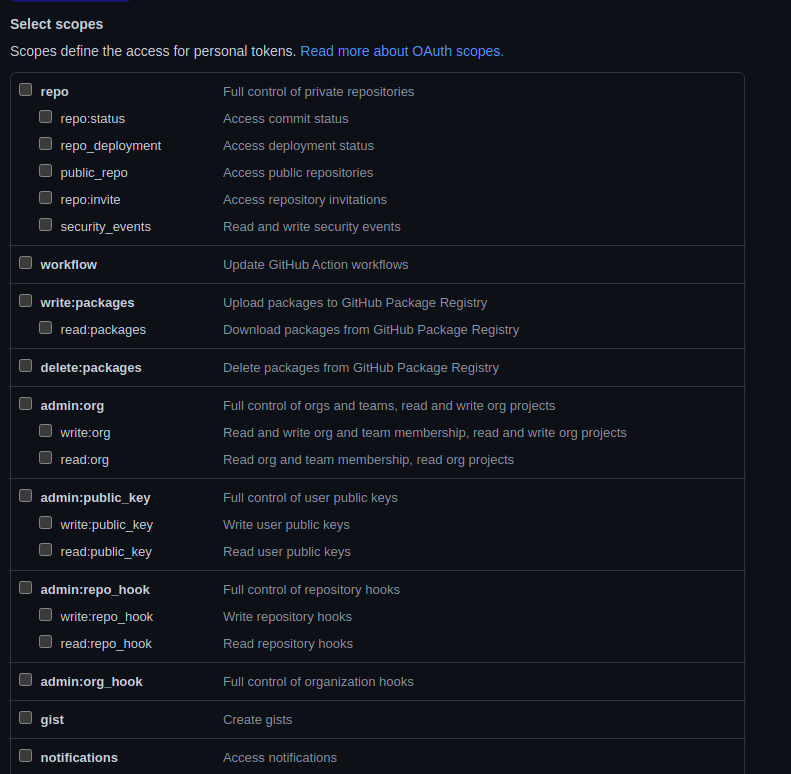Click 'Update GitHub Action workflows' description

(x=316, y=265)
